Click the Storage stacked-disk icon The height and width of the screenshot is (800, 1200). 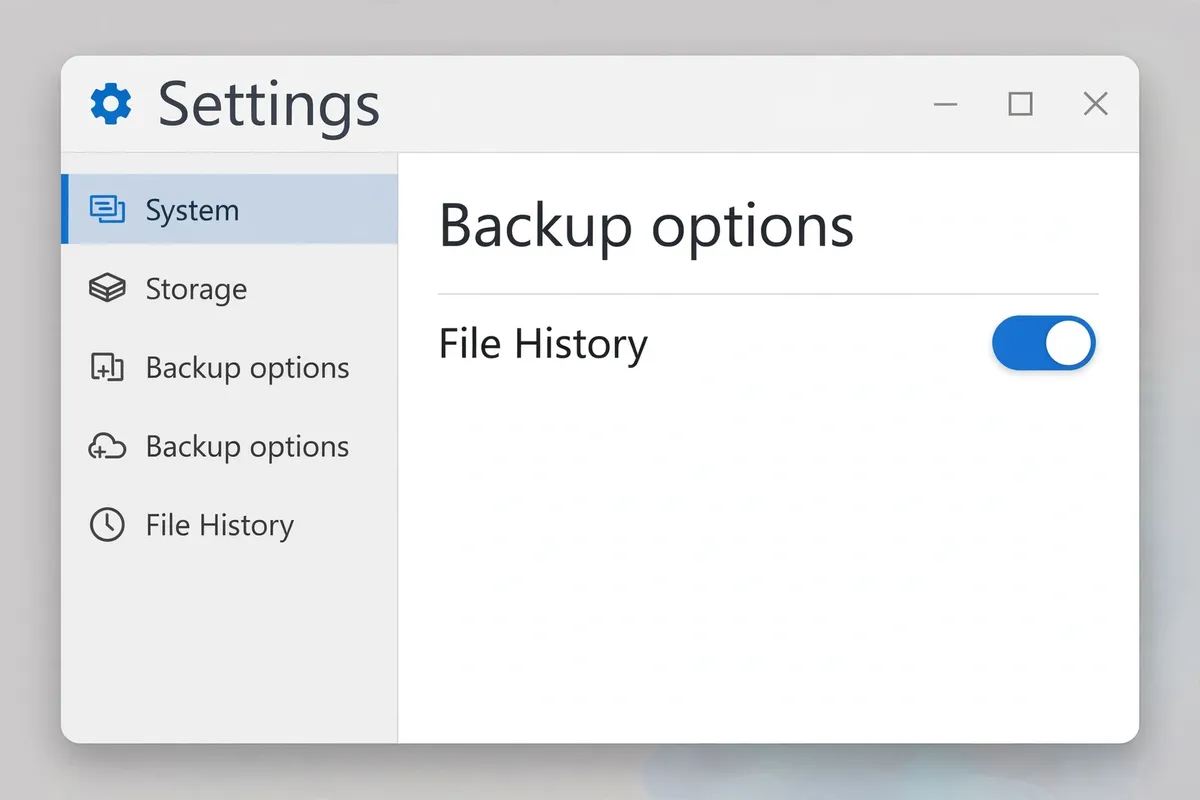[108, 289]
